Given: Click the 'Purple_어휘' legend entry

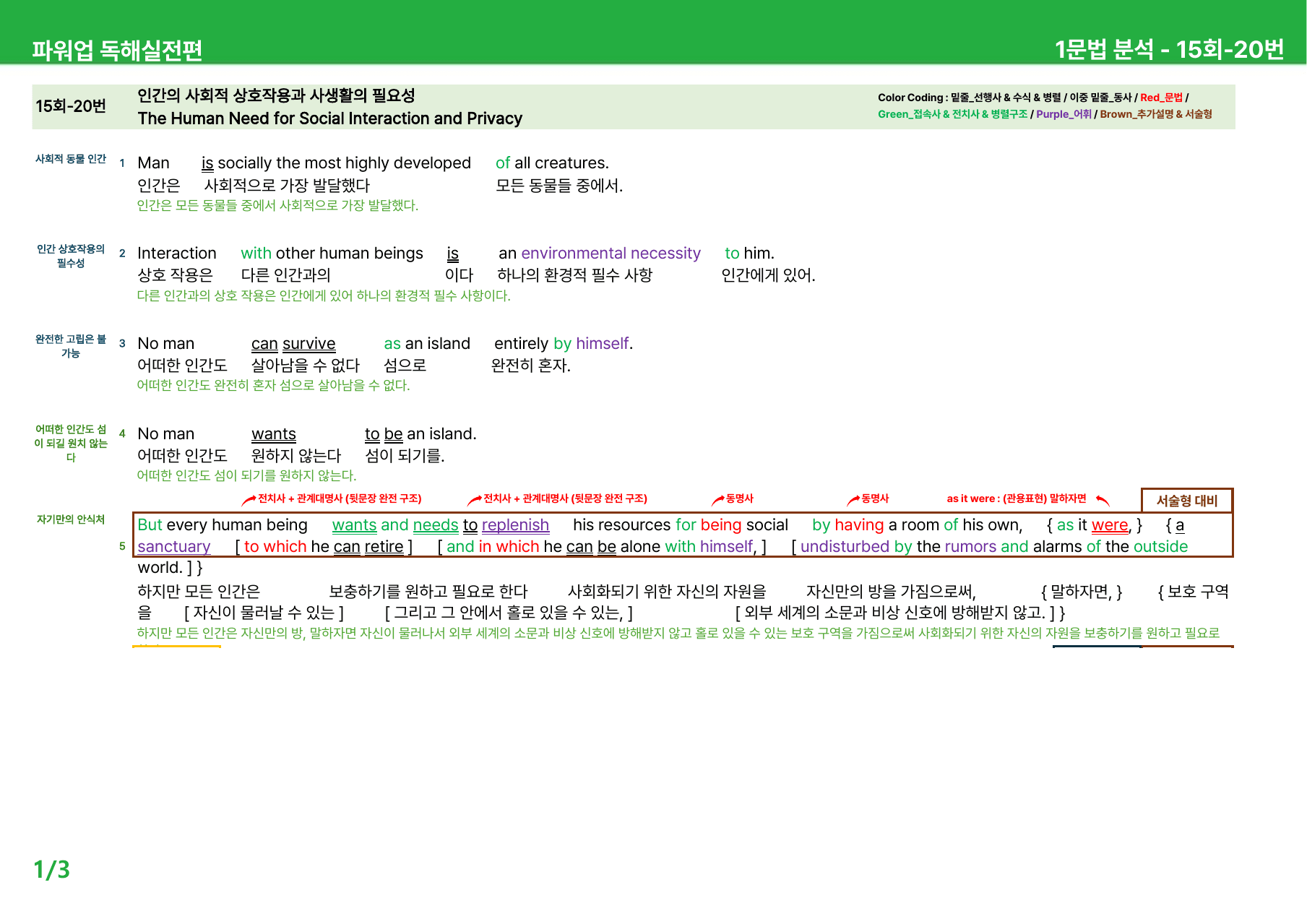Looking at the screenshot, I should [x=1064, y=114].
